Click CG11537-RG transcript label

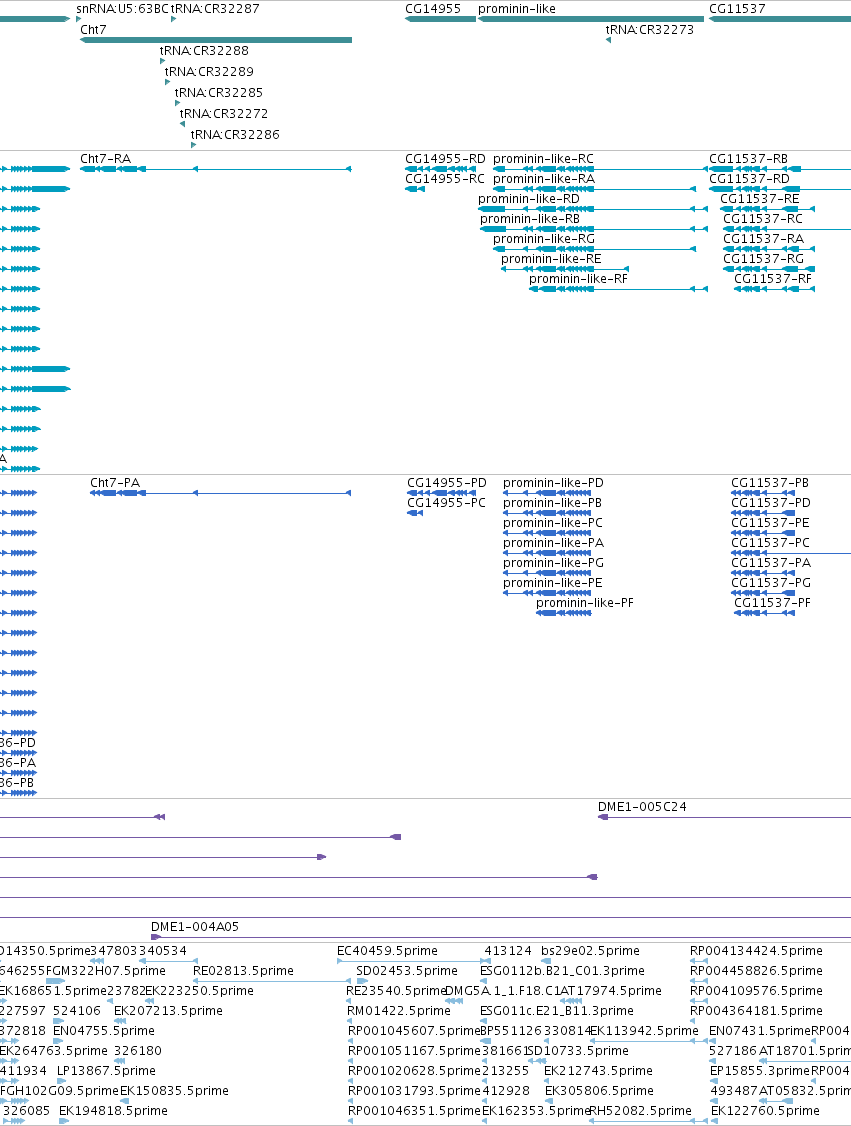(763, 259)
